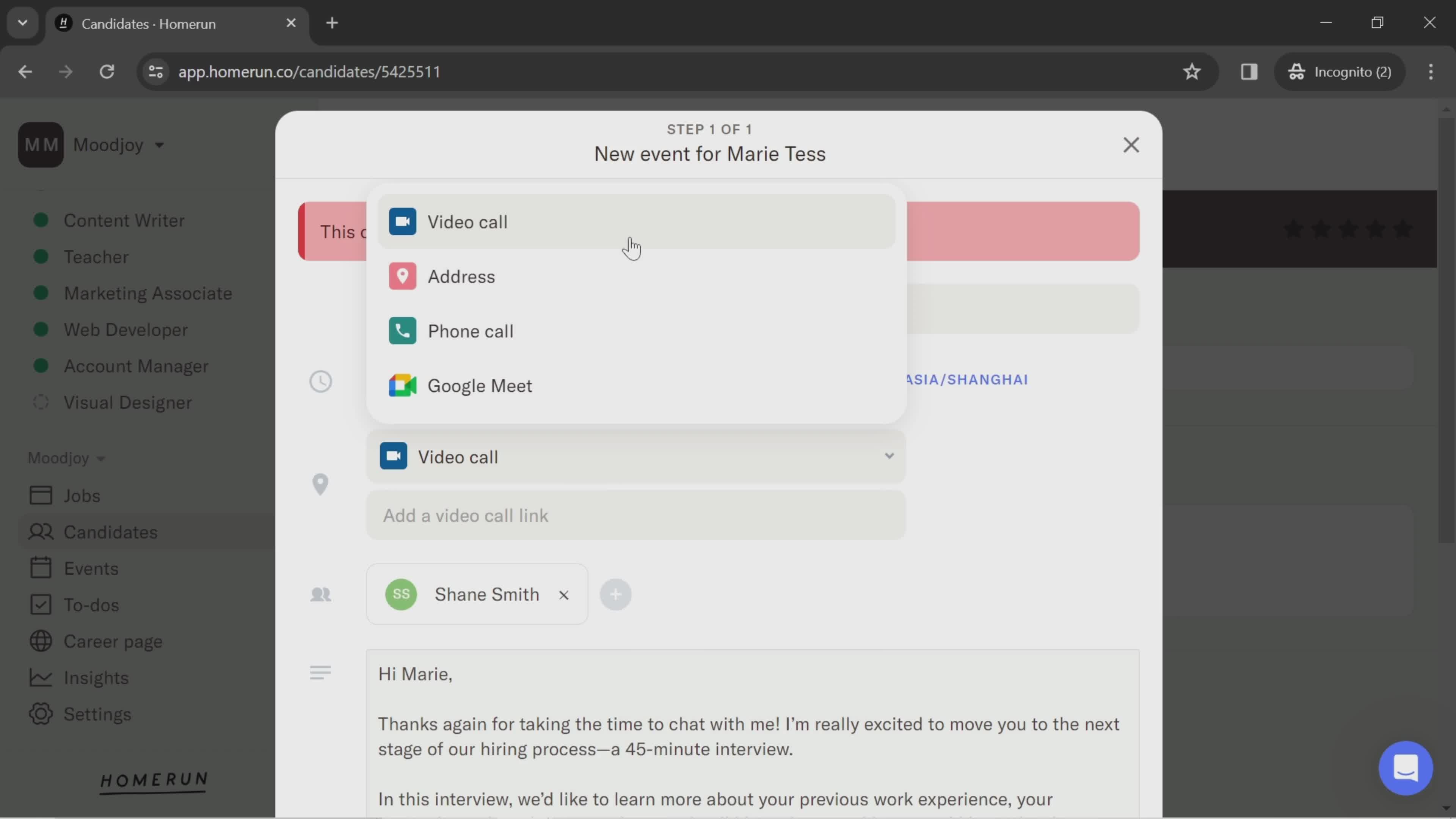Image resolution: width=1456 pixels, height=819 pixels.
Task: Click the MM company avatar
Action: tap(41, 145)
